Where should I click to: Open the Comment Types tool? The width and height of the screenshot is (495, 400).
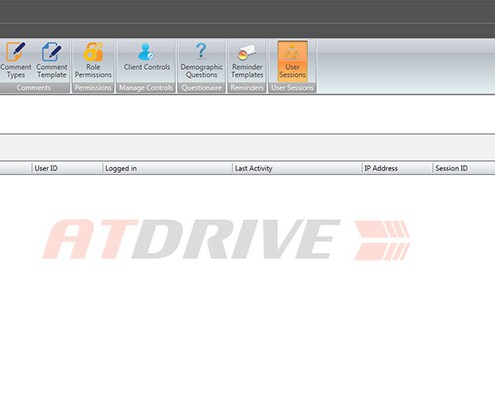point(15,61)
